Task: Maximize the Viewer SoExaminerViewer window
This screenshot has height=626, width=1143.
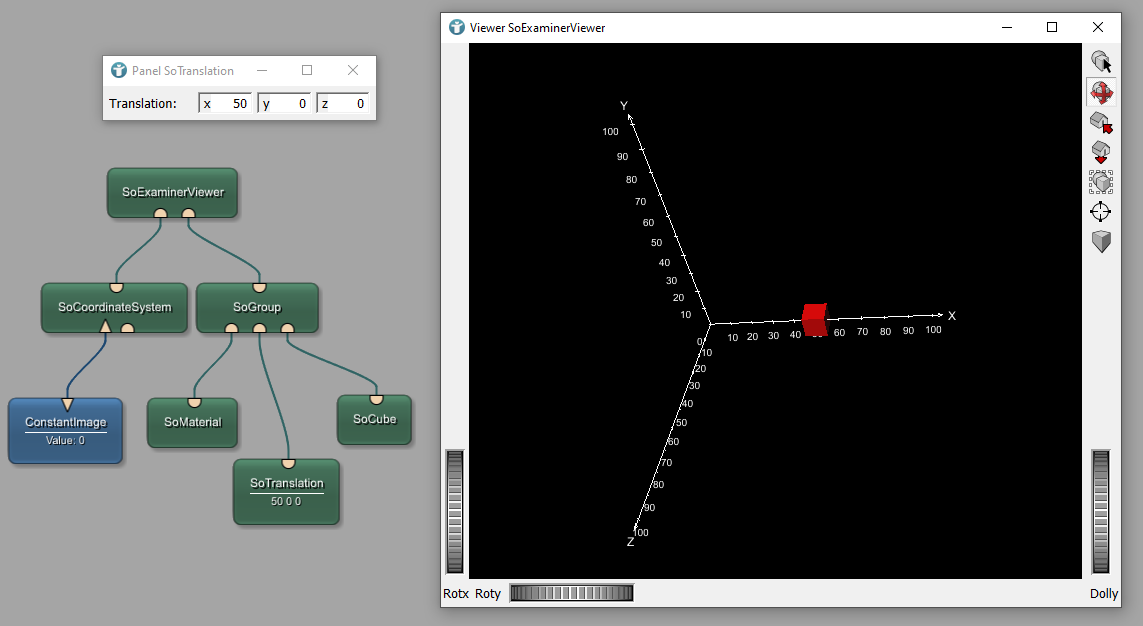Action: pyautogui.click(x=1052, y=27)
